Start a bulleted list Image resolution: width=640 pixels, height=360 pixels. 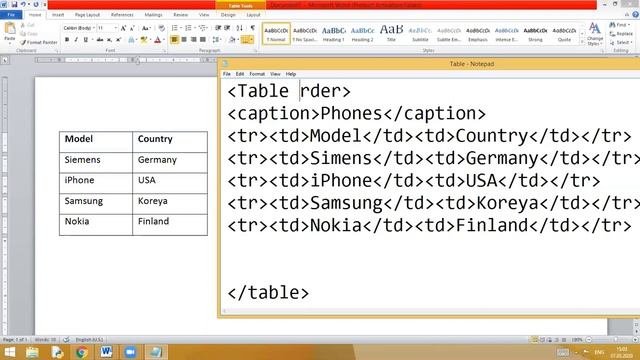coord(176,28)
